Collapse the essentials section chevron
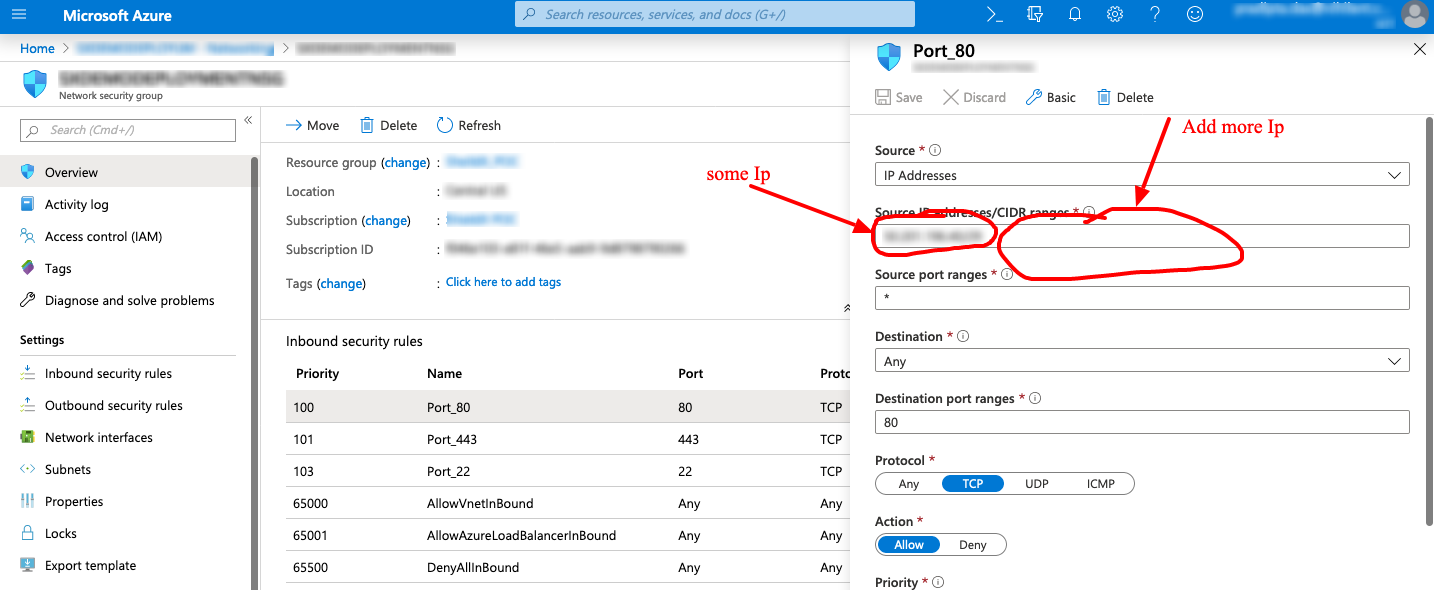This screenshot has height=590, width=1434. coord(847,308)
